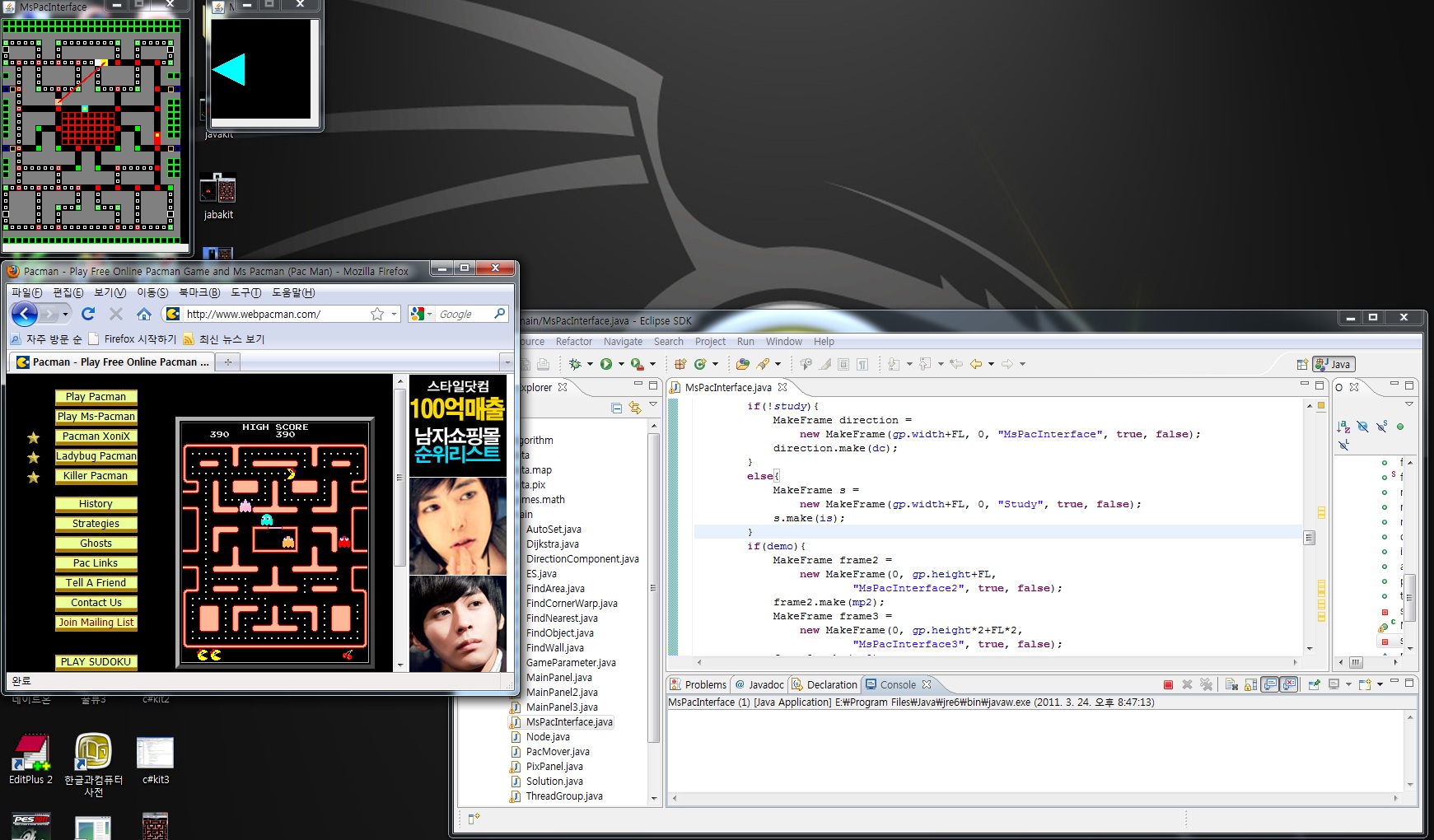Reload the page in Firefox
The width and height of the screenshot is (1434, 840).
point(88,314)
